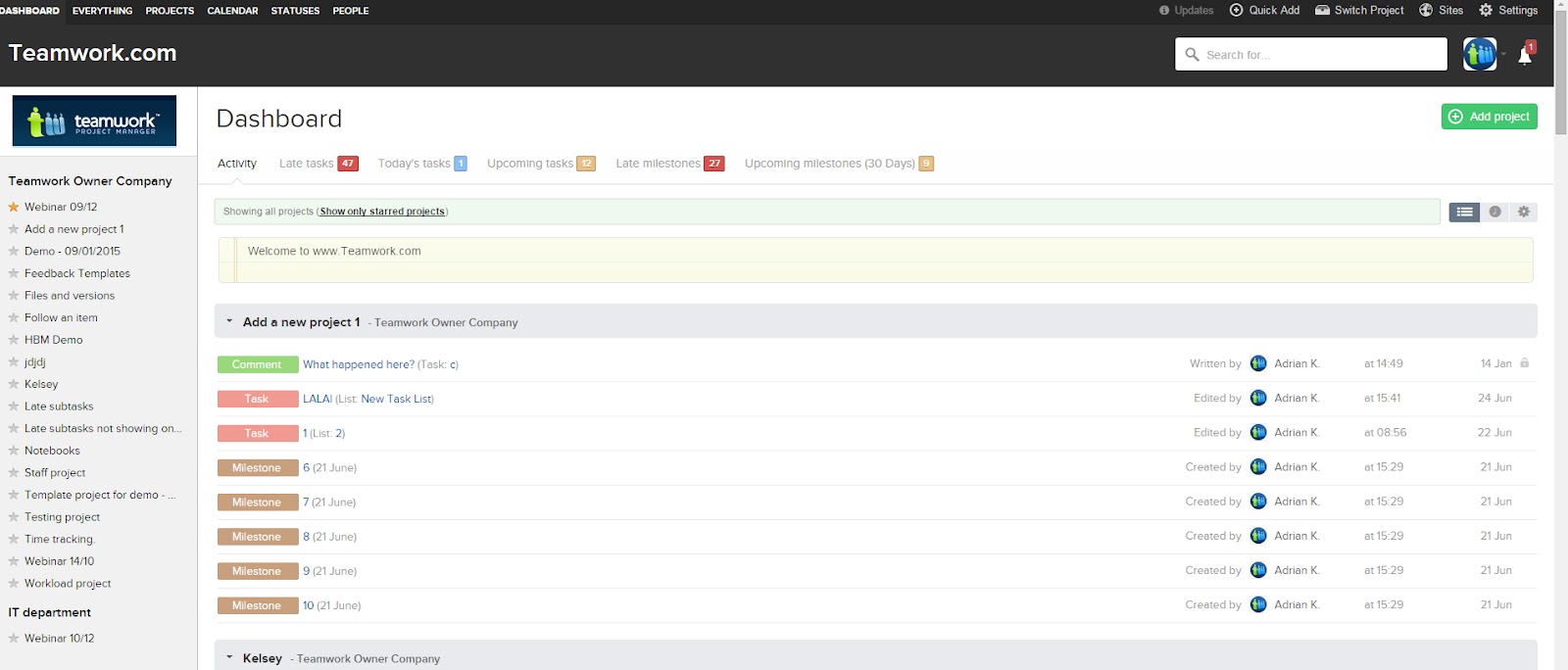Open Calendar in top menu
The height and width of the screenshot is (670, 1568).
(232, 11)
